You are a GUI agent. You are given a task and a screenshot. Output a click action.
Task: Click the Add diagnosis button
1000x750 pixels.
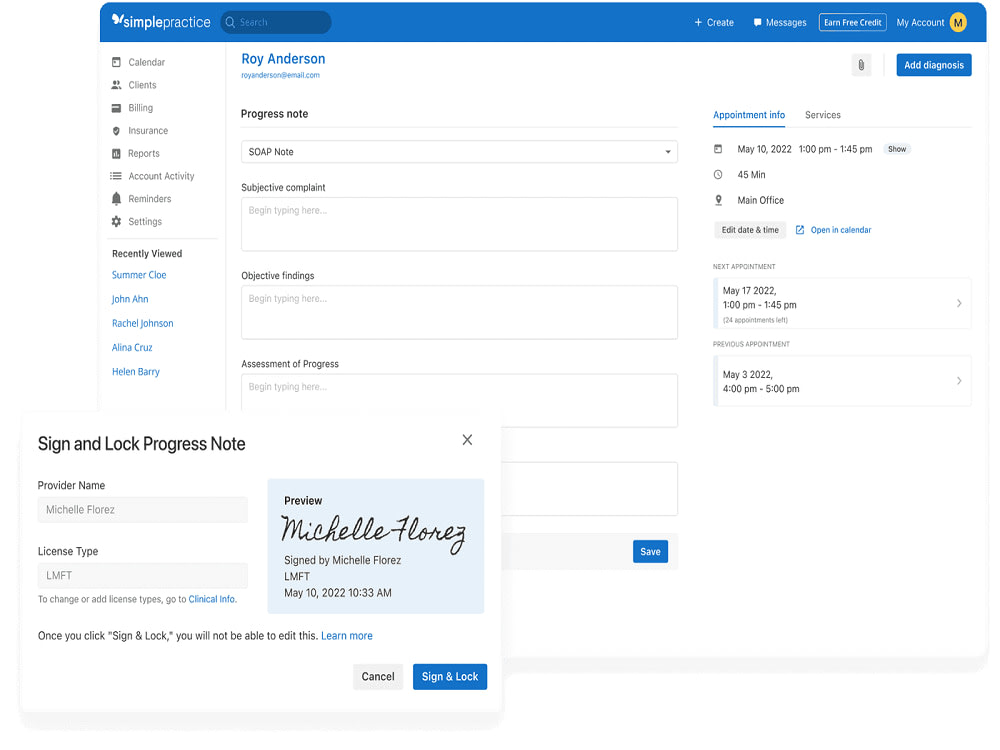pyautogui.click(x=934, y=65)
